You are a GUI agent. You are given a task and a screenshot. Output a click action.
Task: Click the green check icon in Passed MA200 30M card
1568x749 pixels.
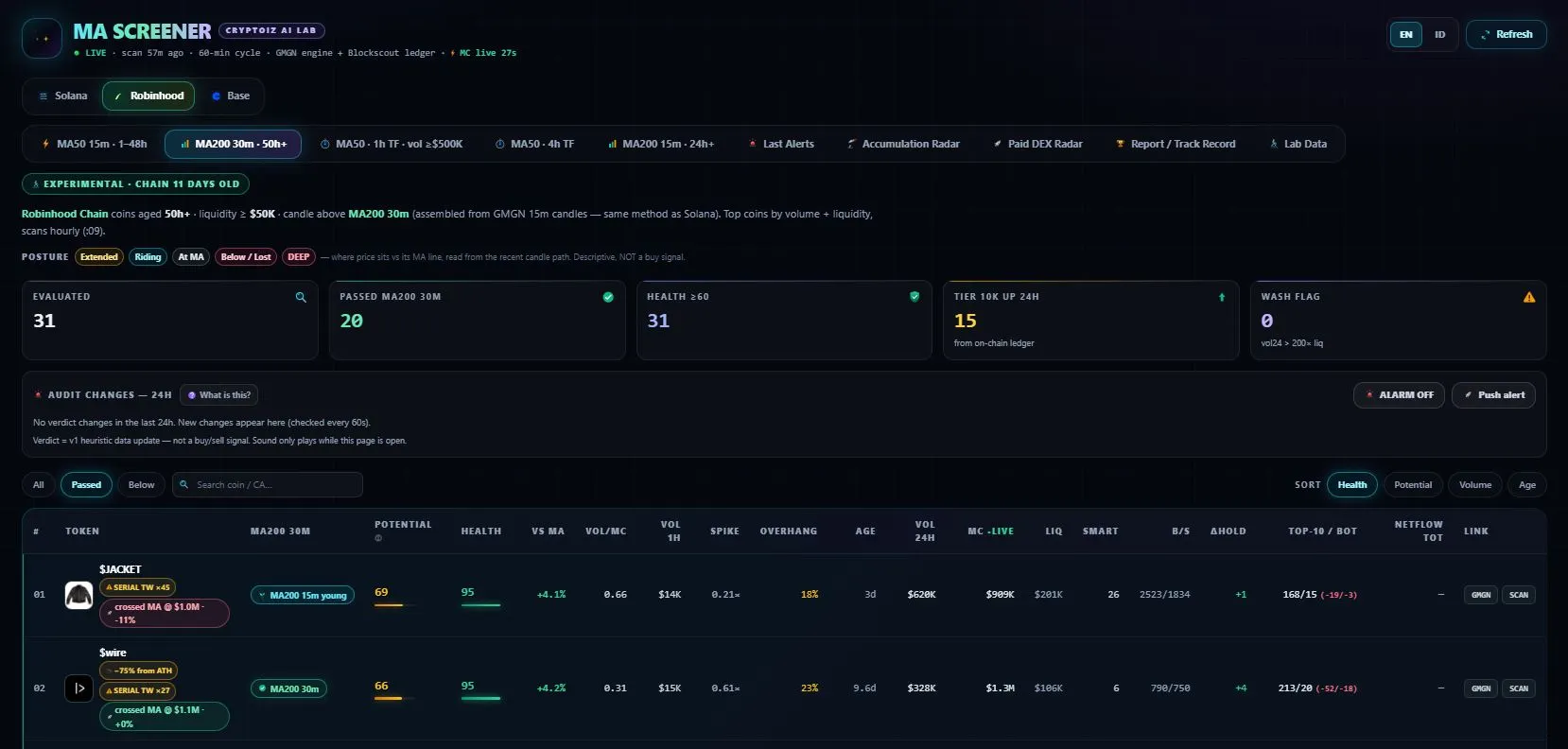608,297
